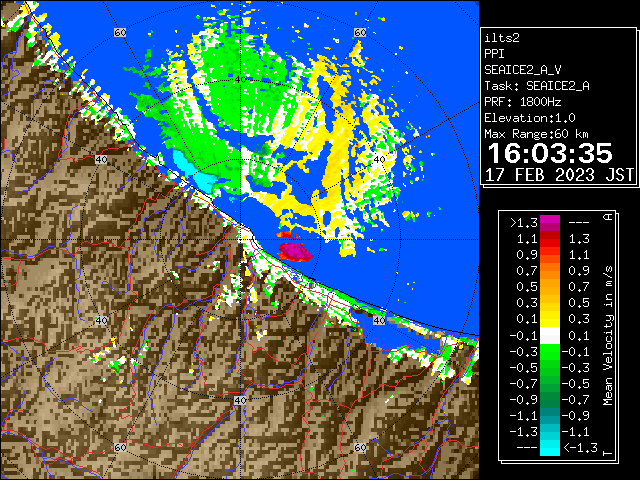Click the '60' range label in map's lower-right

pos(360,447)
